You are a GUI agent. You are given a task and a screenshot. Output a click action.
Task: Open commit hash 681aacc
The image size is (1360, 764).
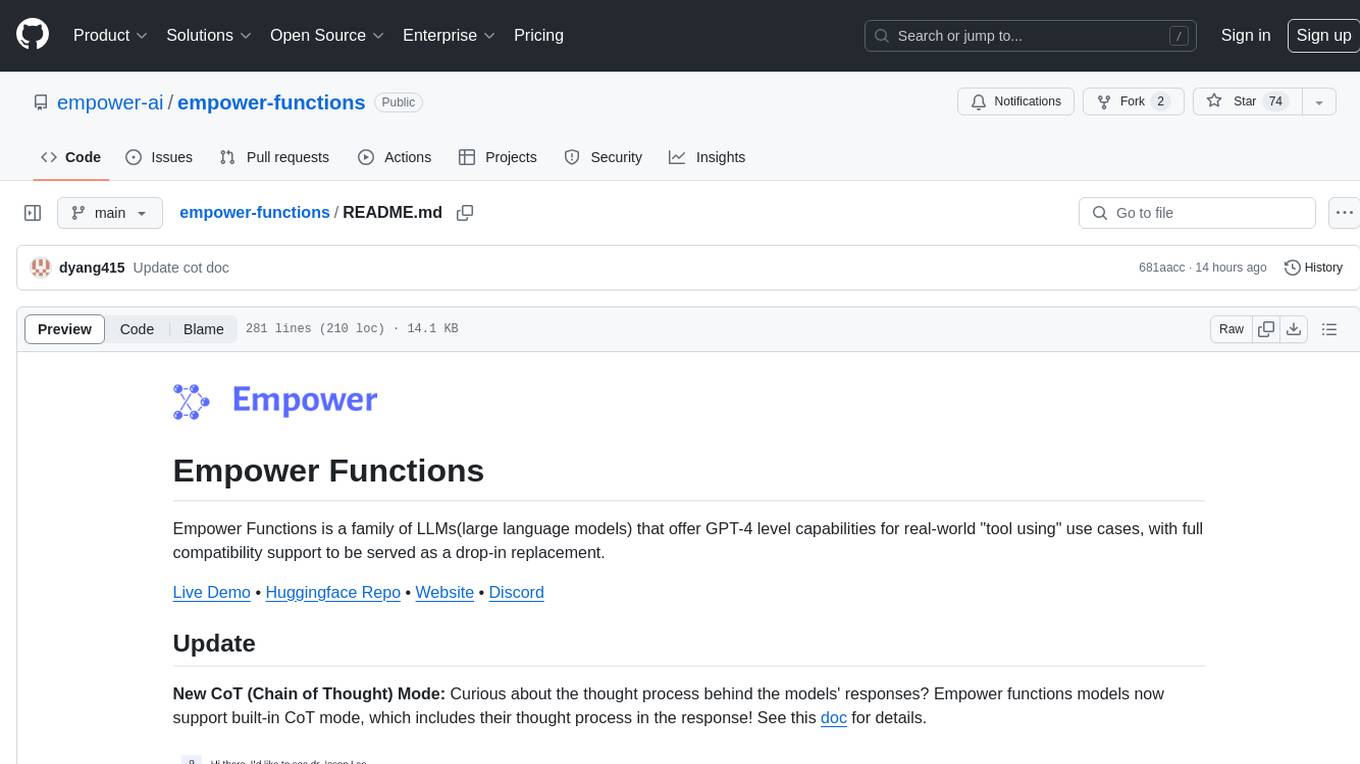pos(1161,268)
